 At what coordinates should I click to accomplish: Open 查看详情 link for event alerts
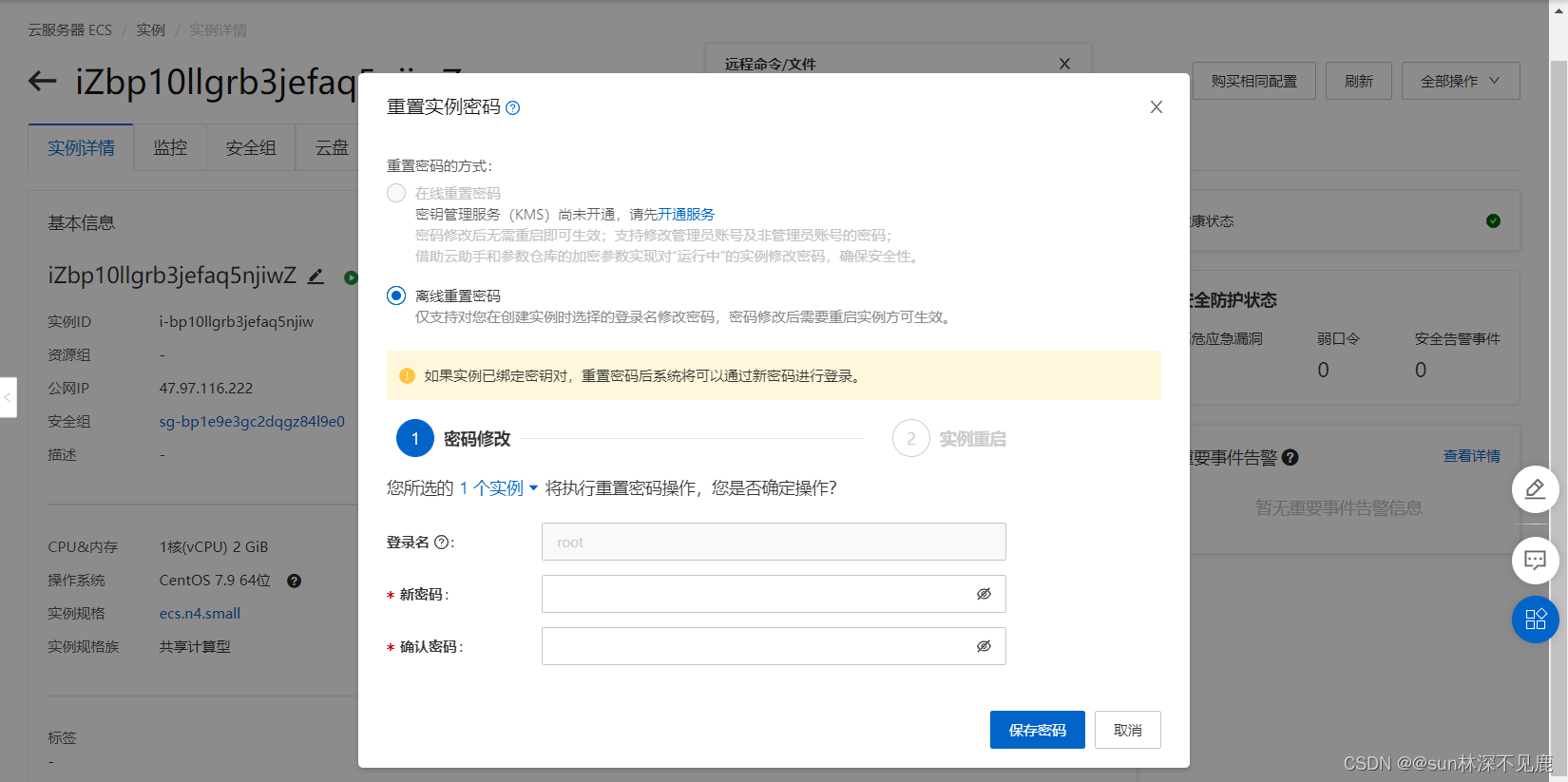(x=1472, y=456)
